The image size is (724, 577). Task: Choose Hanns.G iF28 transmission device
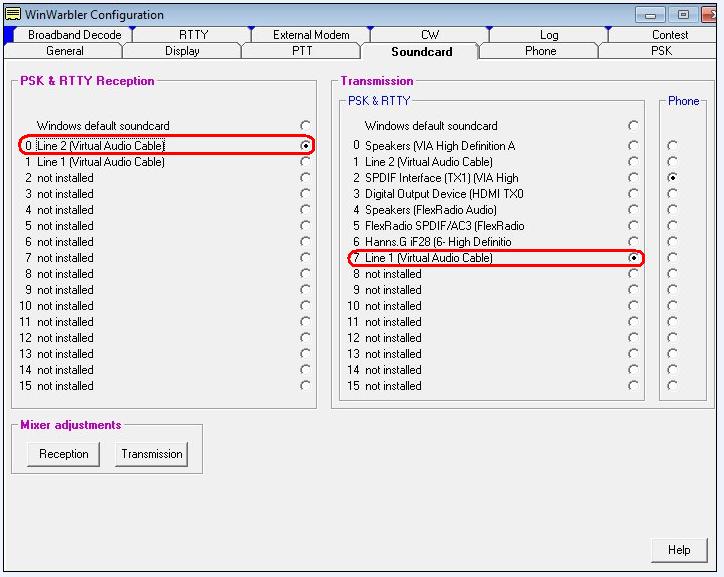tap(633, 242)
